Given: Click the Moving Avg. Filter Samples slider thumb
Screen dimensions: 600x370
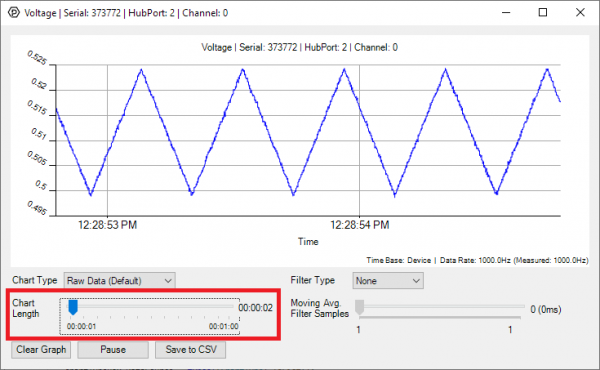Looking at the screenshot, I should (x=359, y=307).
